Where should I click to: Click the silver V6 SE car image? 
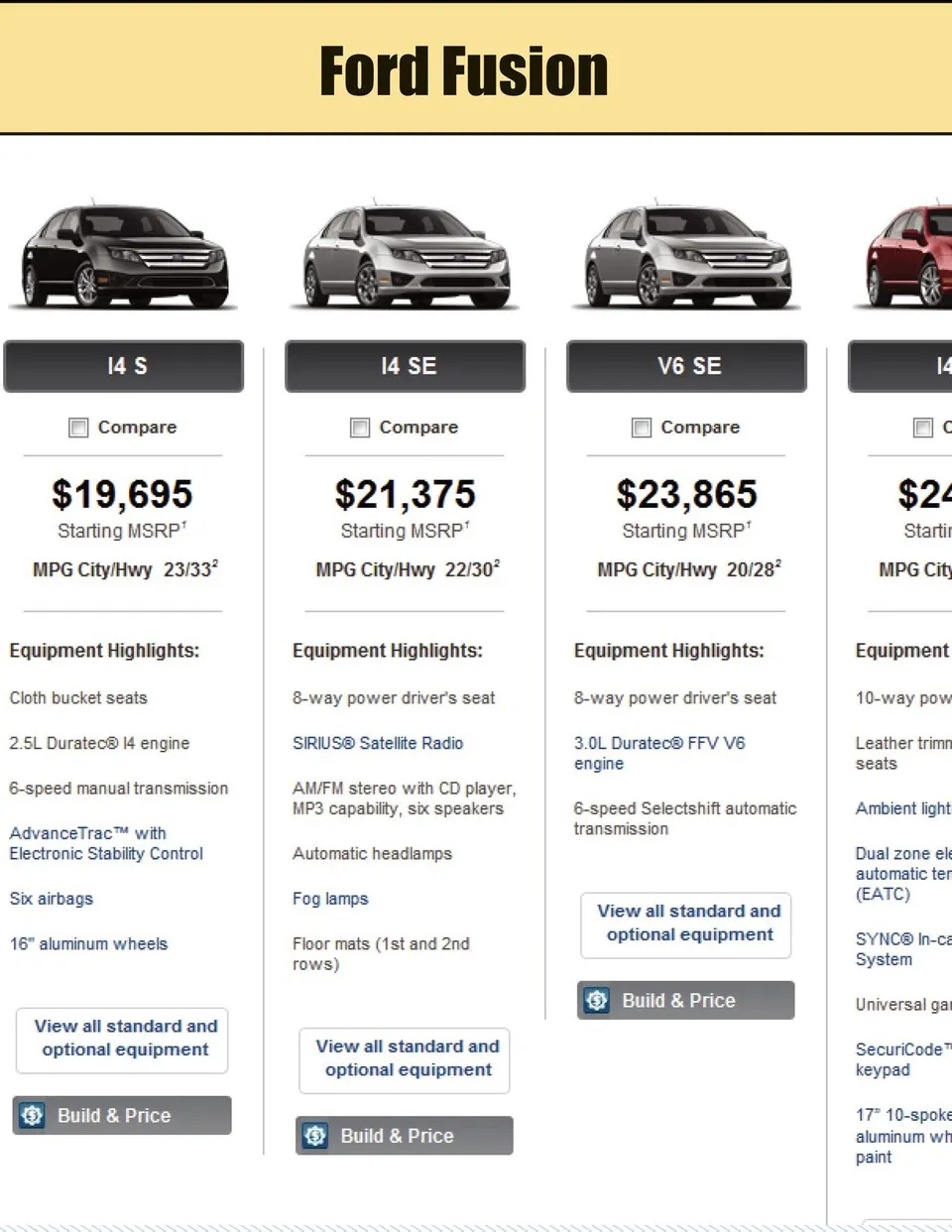[687, 256]
